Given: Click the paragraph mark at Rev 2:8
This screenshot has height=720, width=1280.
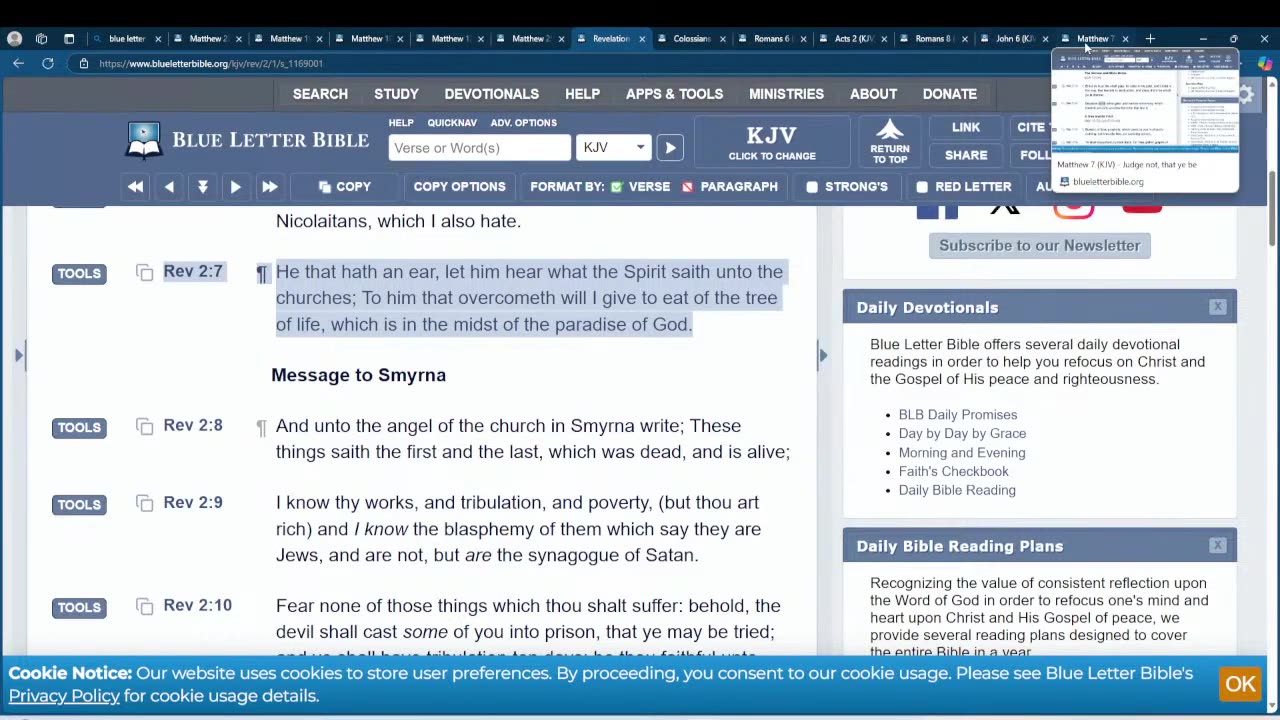Looking at the screenshot, I should click(262, 427).
